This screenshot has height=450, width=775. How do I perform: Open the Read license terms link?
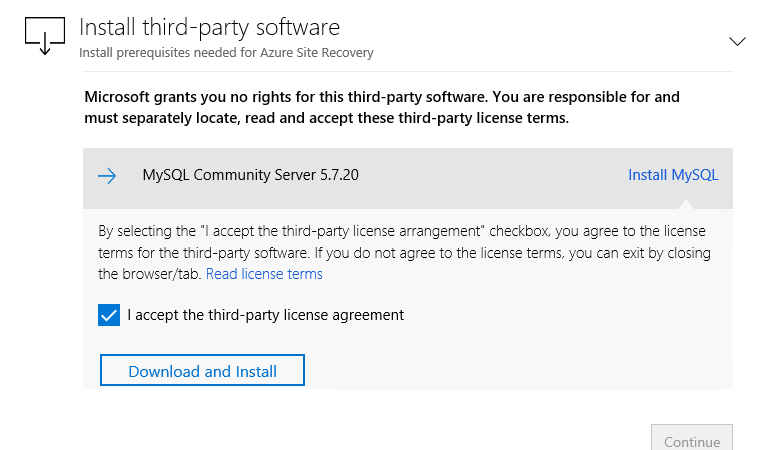coord(264,274)
